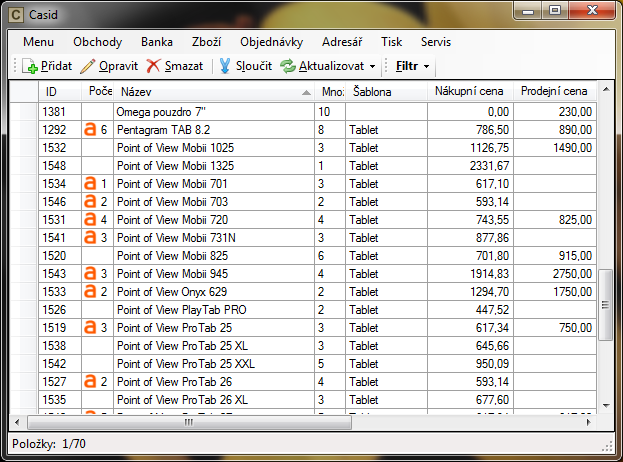Click ID cell 1533
Image resolution: width=623 pixels, height=462 pixels.
[60, 292]
